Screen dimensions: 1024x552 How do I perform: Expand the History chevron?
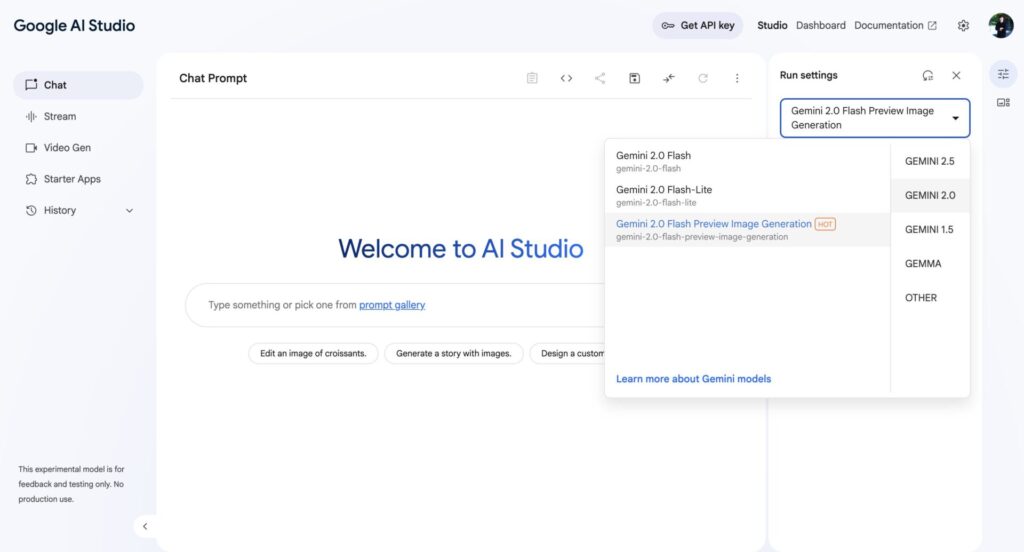coord(129,210)
